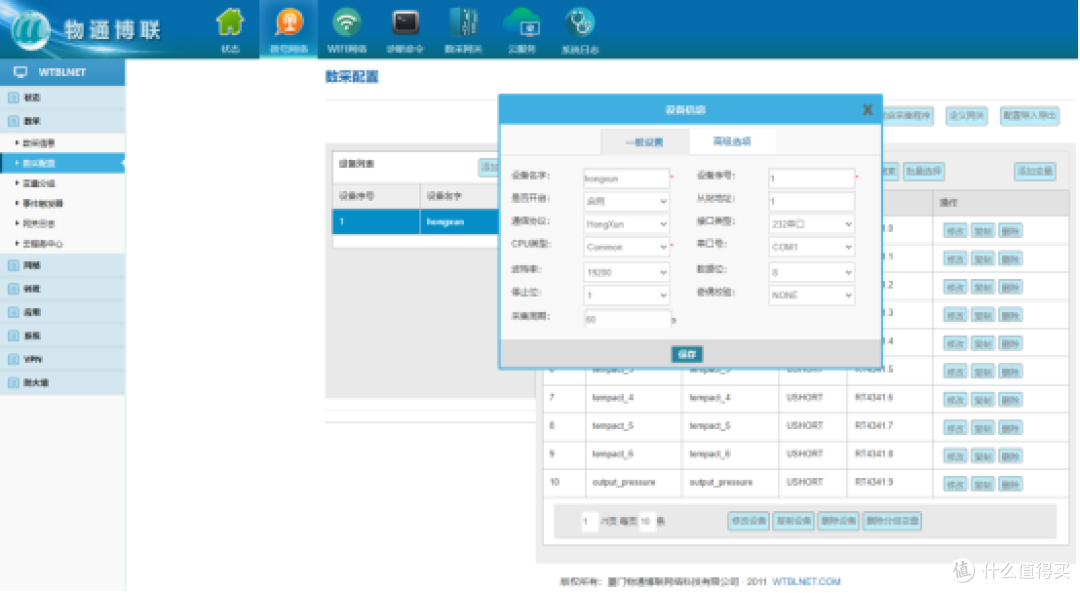Save the device settings dialog
This screenshot has height=593, width=1080.
pyautogui.click(x=687, y=354)
